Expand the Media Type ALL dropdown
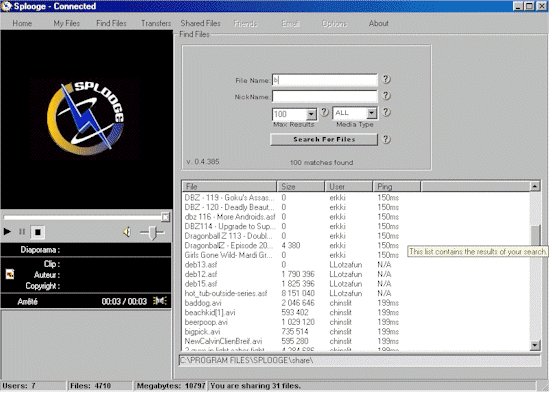Screen dimensions: 550x393 [x=371, y=113]
